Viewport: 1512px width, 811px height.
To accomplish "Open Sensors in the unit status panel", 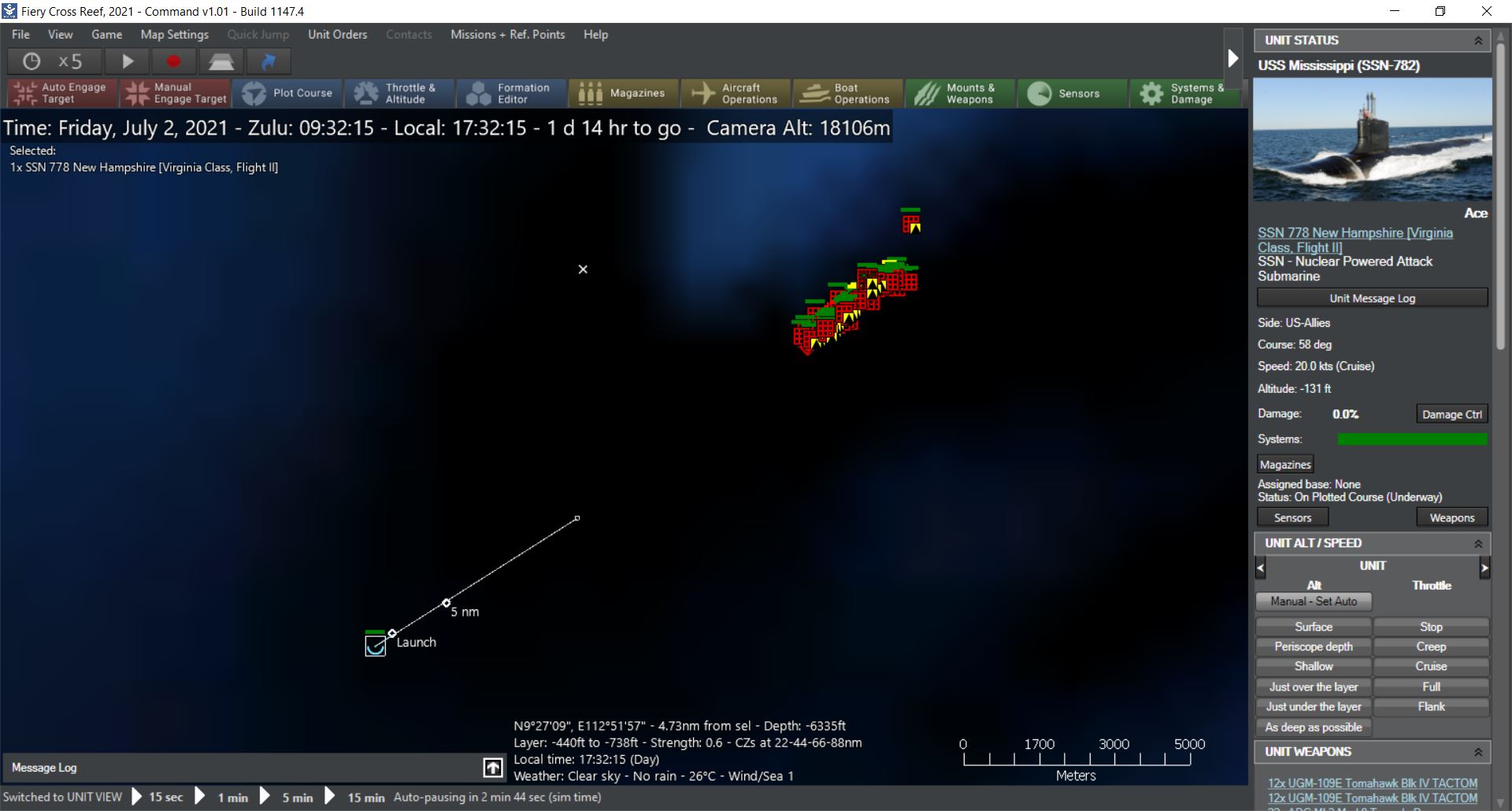I will 1292,517.
